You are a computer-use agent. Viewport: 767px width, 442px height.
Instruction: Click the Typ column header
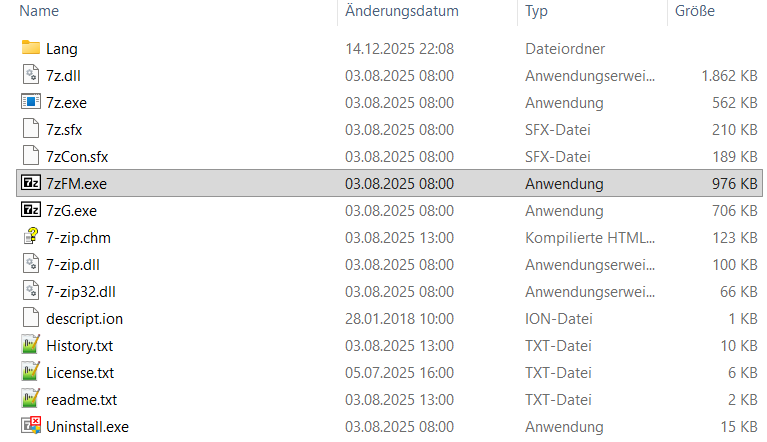click(536, 11)
